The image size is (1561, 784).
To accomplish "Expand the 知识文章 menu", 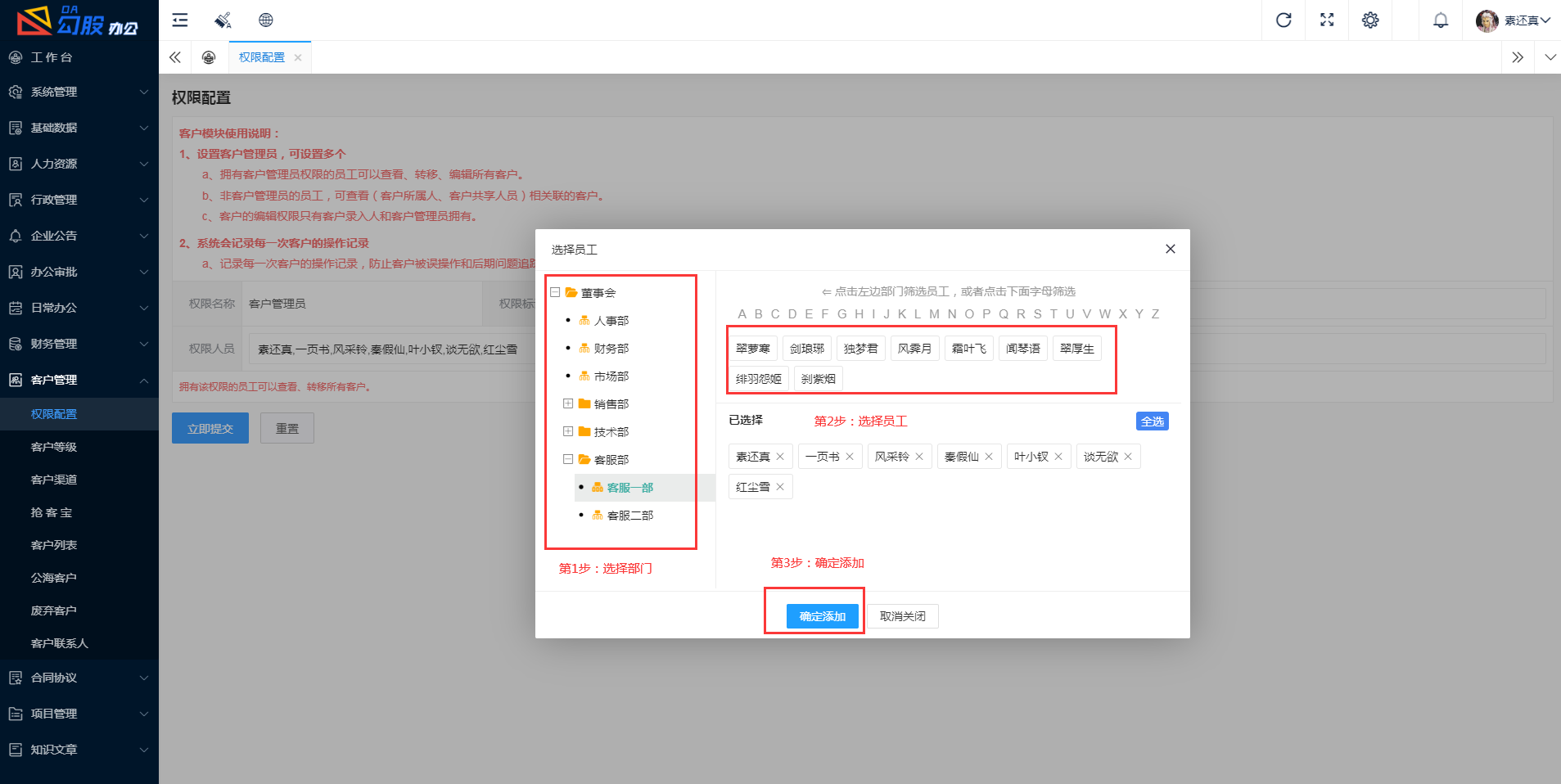I will [x=79, y=750].
